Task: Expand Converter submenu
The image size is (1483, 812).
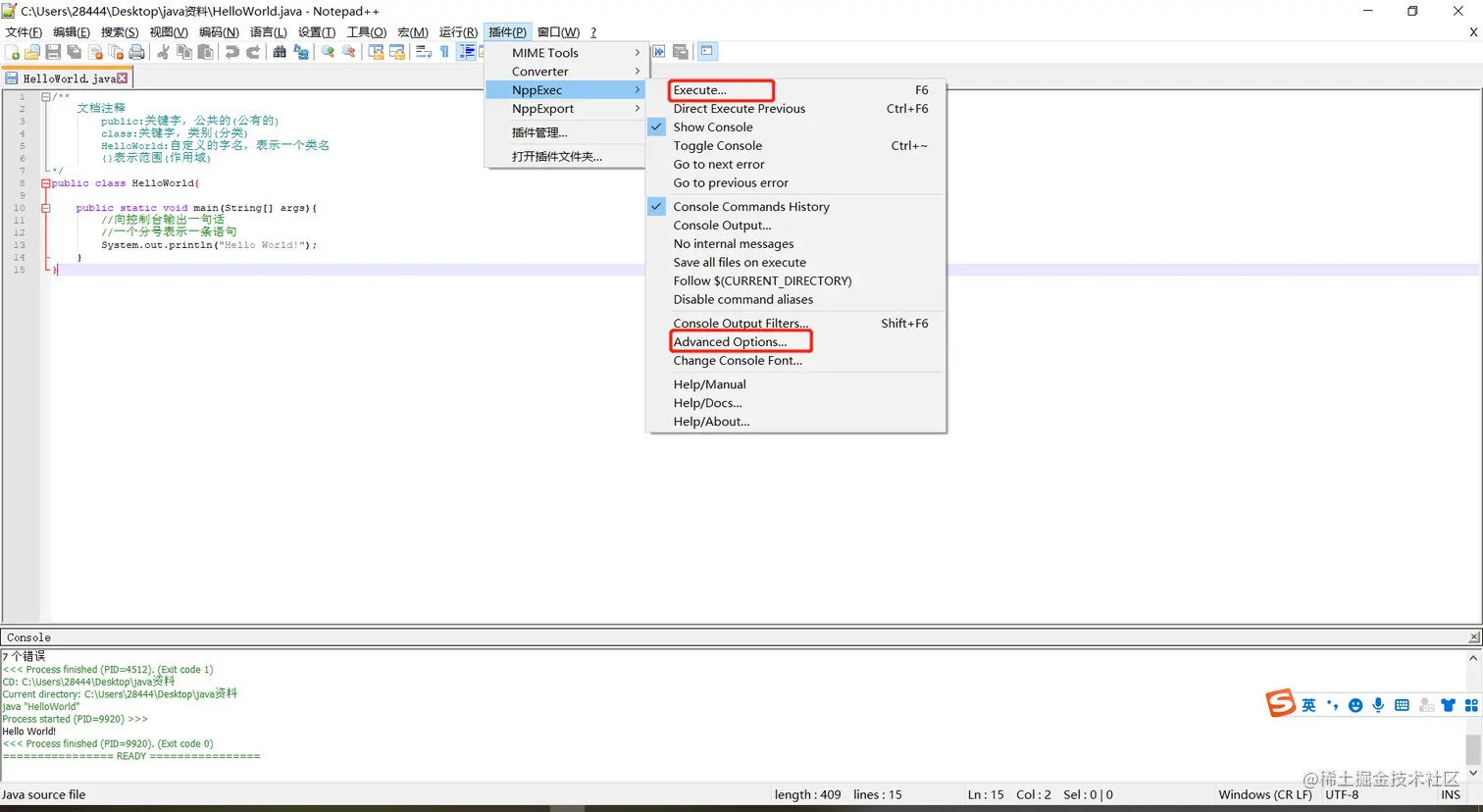Action: click(x=565, y=72)
